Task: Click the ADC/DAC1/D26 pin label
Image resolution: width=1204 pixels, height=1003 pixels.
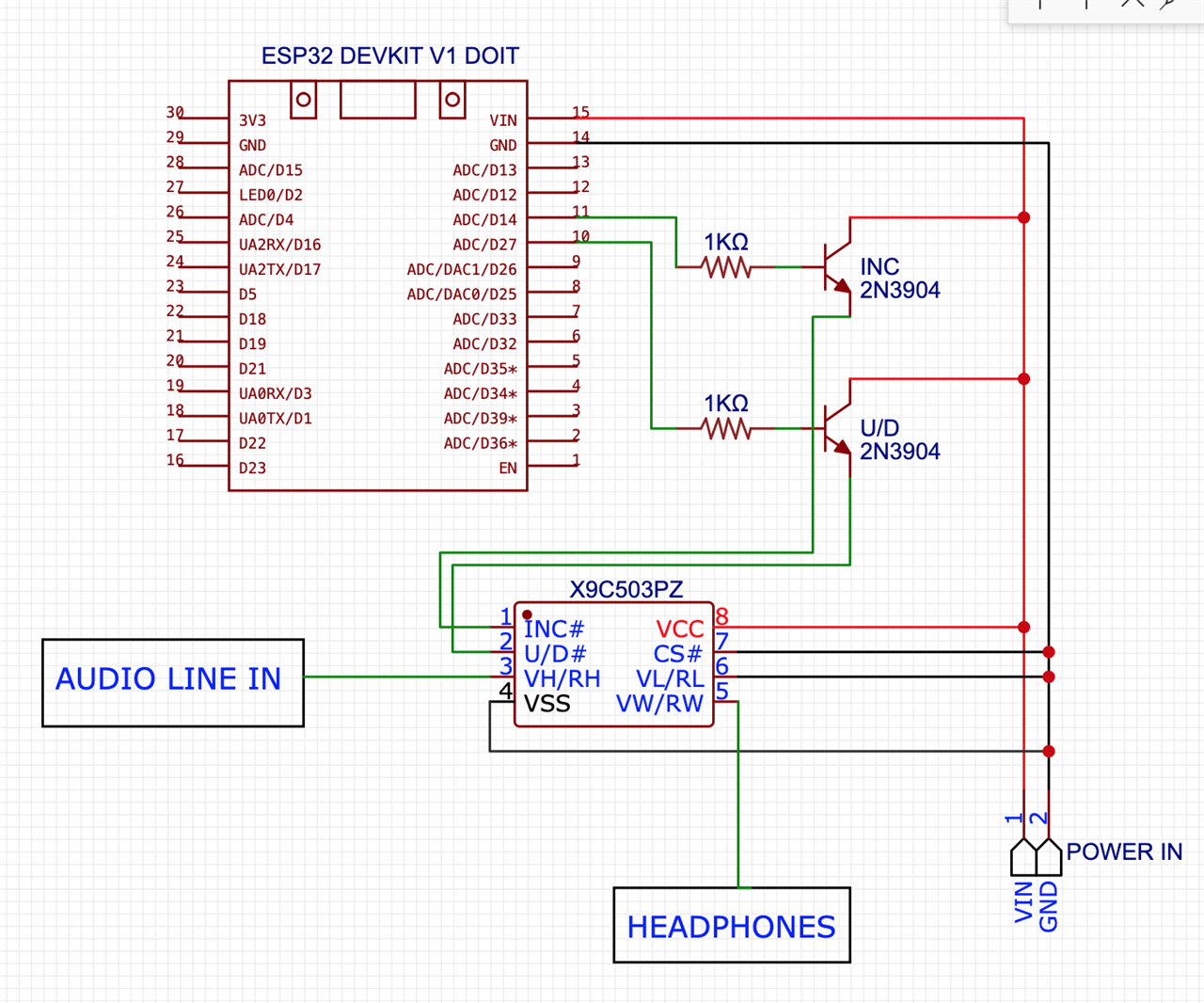Action: click(462, 269)
